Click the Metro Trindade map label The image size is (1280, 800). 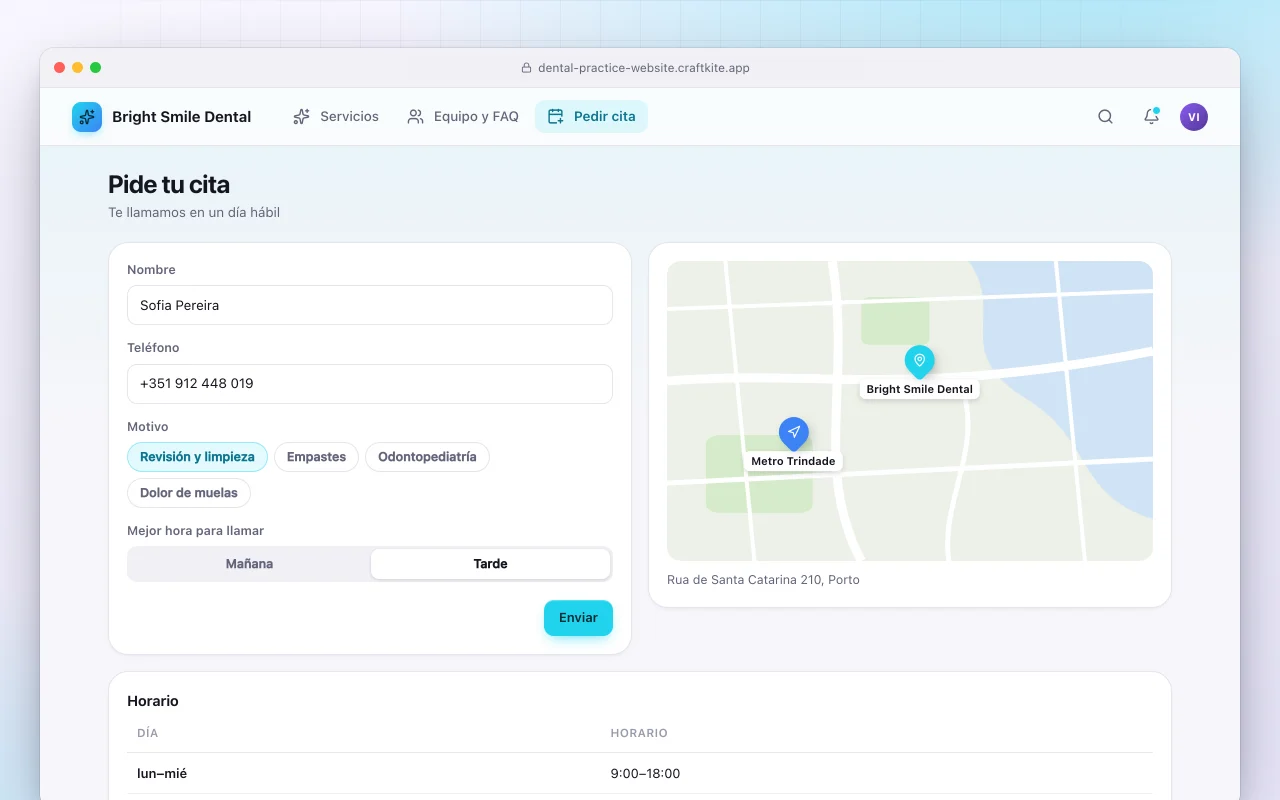793,461
